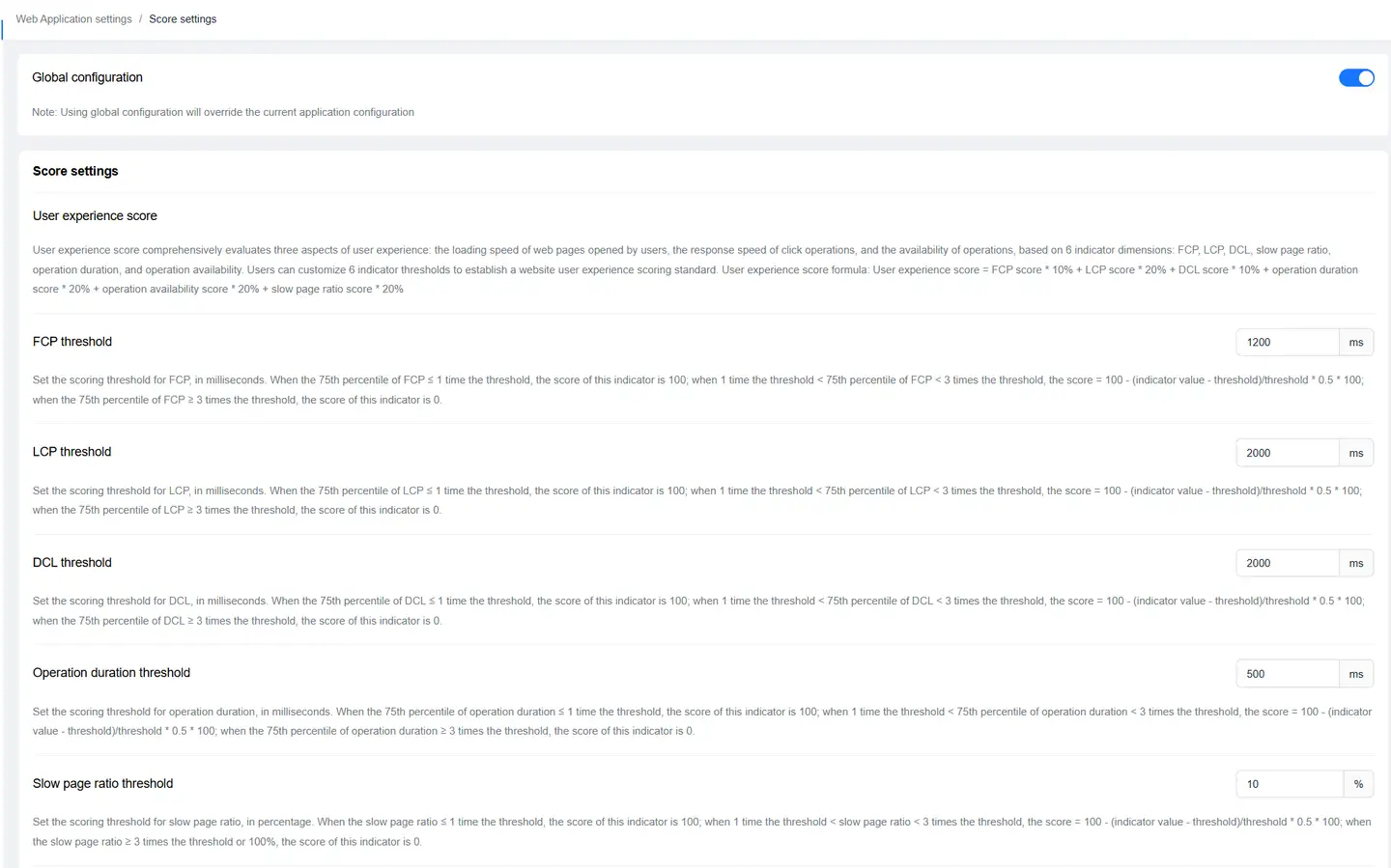Click the ms unit beside FCP threshold
The width and height of the screenshot is (1391, 868).
pyautogui.click(x=1355, y=343)
